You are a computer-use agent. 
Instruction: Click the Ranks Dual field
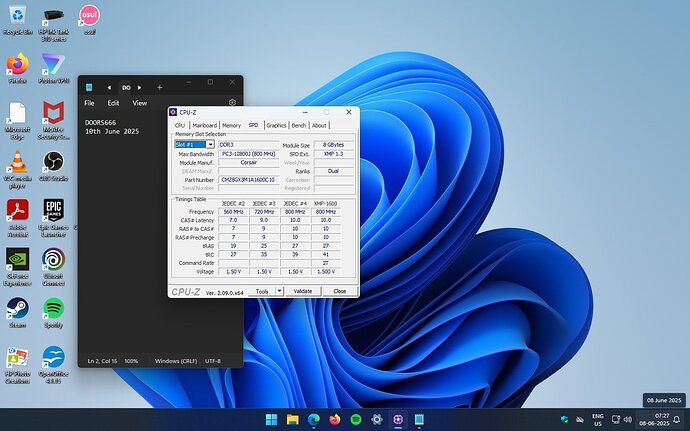coord(334,171)
